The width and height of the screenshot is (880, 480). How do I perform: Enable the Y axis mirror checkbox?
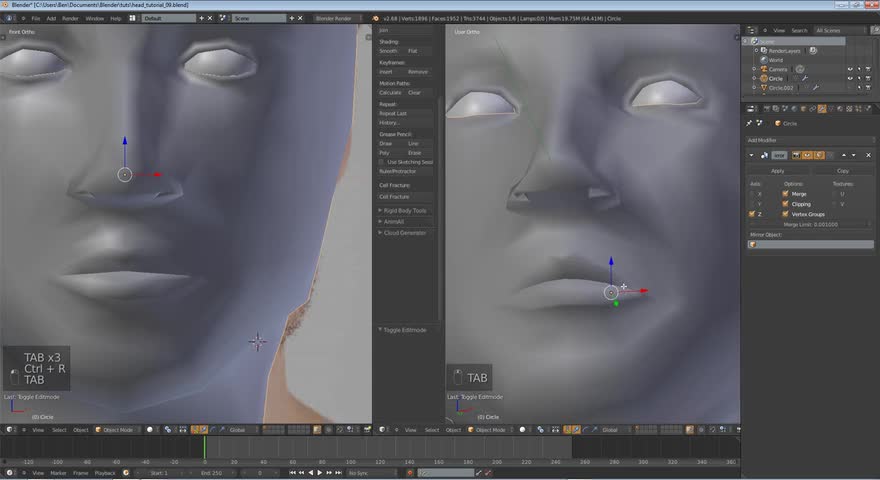click(752, 204)
